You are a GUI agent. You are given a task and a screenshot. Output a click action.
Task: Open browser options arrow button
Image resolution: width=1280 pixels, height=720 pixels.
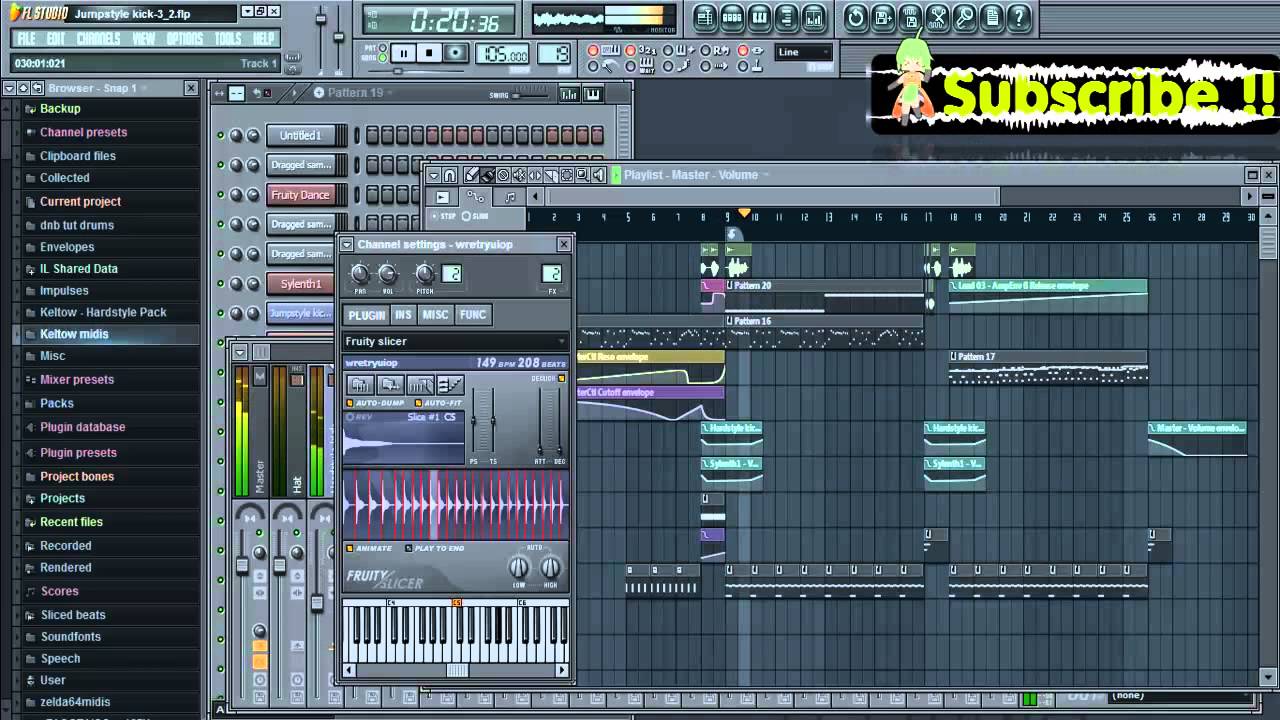click(10, 88)
